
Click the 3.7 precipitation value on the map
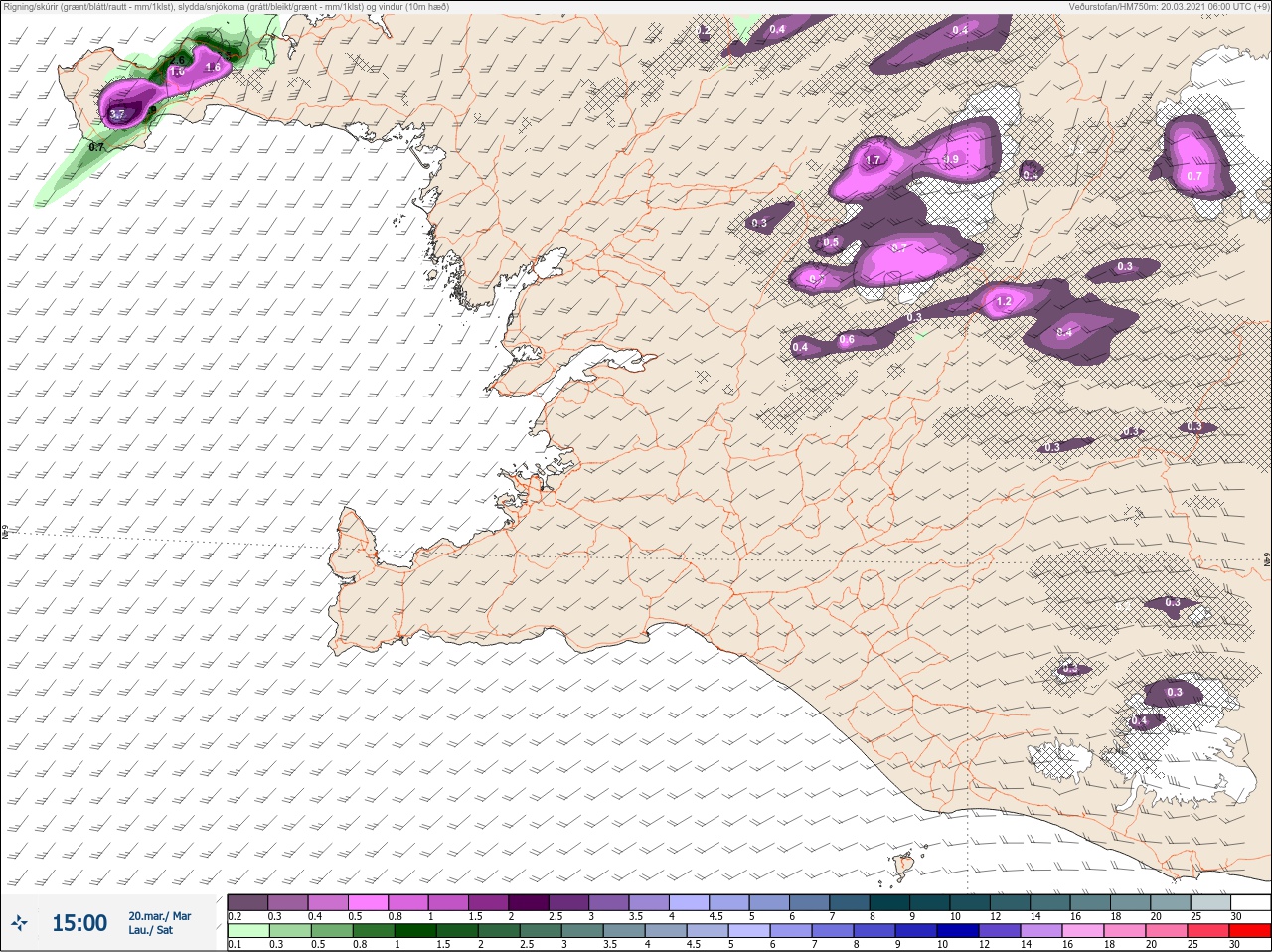(x=117, y=114)
